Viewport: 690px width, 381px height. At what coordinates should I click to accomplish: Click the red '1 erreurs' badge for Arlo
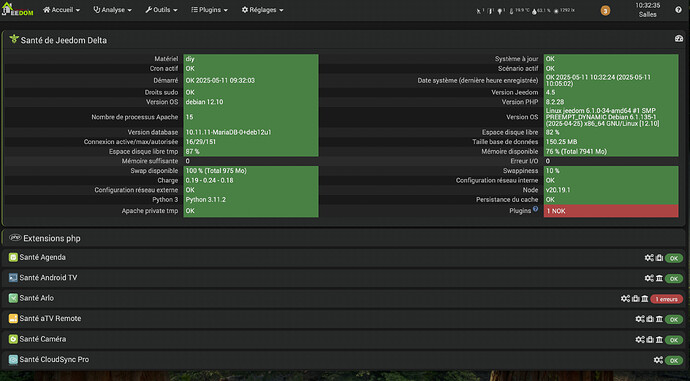coord(667,299)
